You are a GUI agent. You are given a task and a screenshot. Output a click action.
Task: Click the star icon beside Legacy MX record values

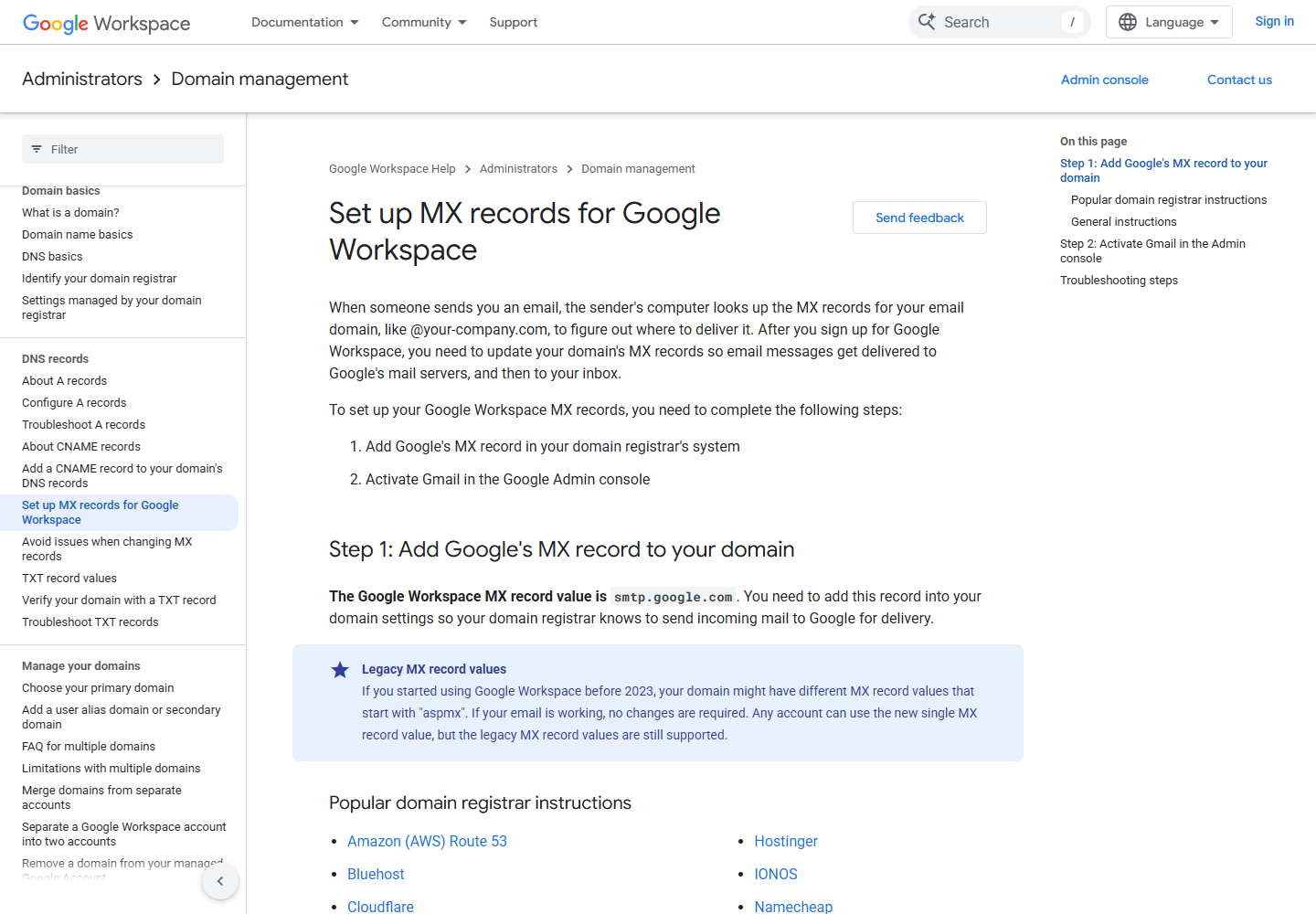click(x=340, y=670)
